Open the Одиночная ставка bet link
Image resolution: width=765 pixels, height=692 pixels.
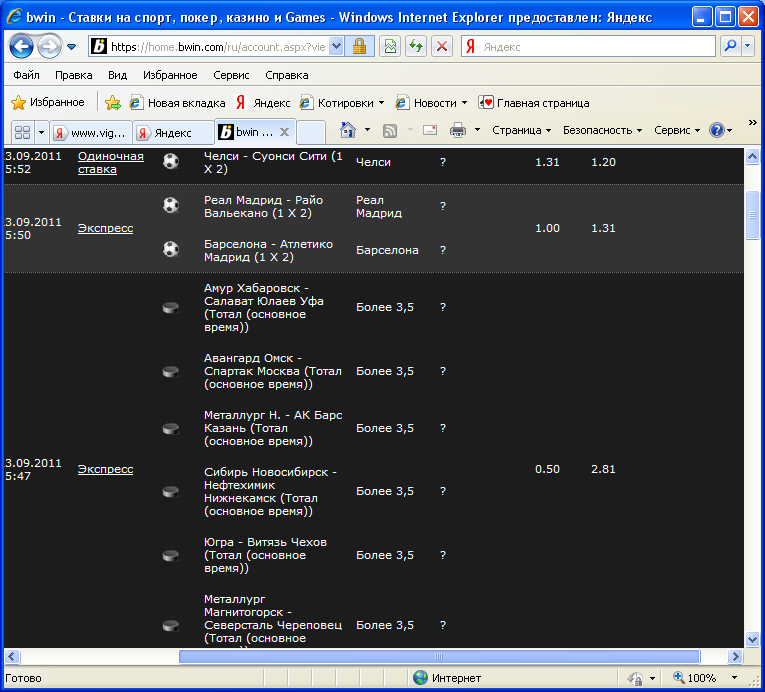(111, 163)
